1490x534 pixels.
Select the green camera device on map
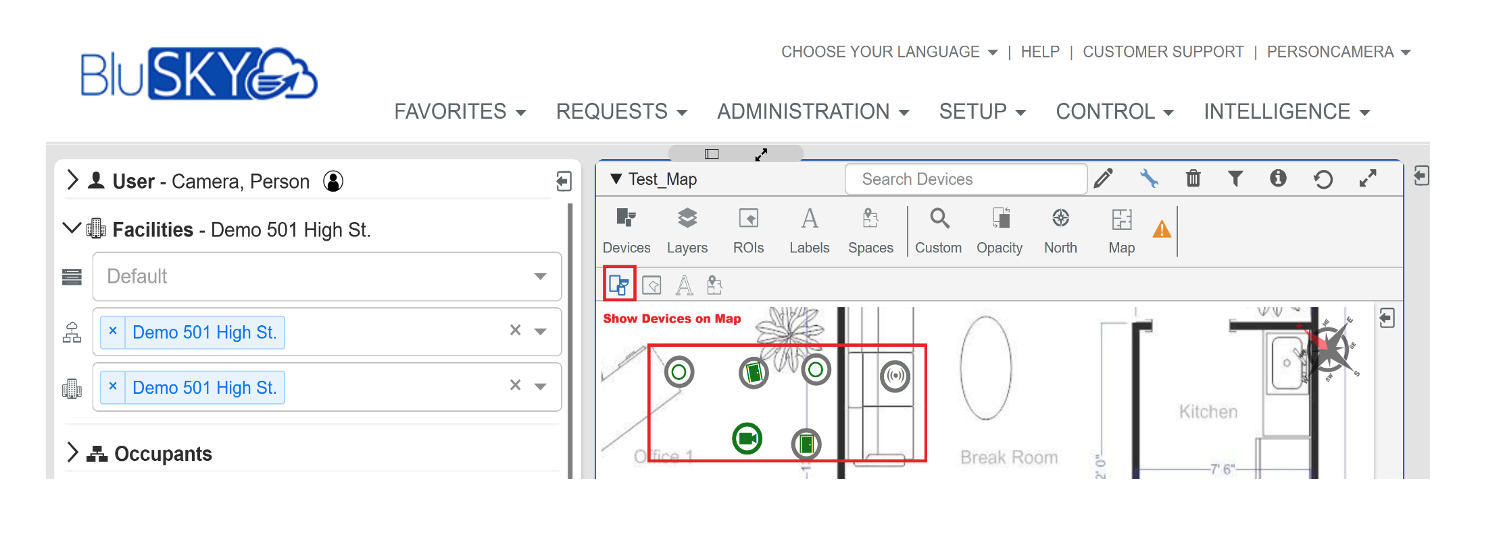(747, 438)
